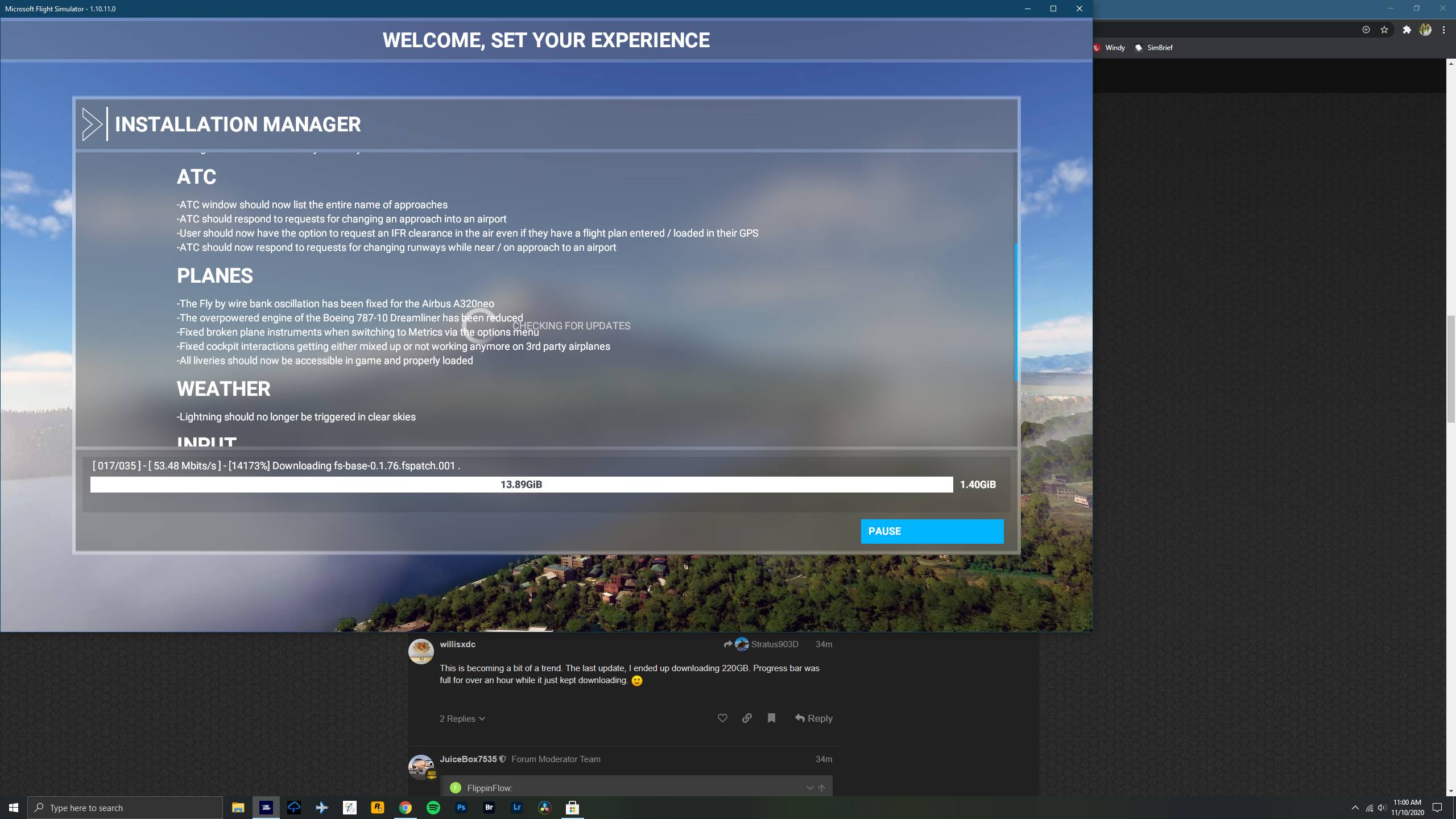The height and width of the screenshot is (819, 1456).
Task: Launch DaVinci Resolve from the taskbar
Action: click(544, 808)
